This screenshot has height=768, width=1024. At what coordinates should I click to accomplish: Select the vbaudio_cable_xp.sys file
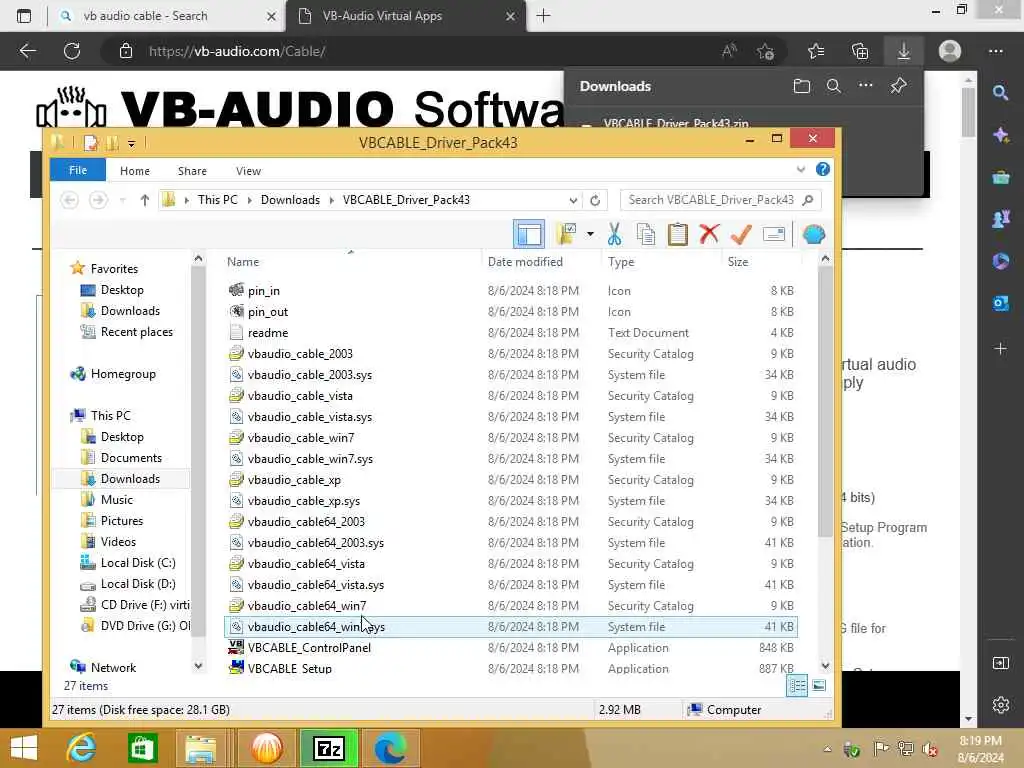tap(509, 500)
